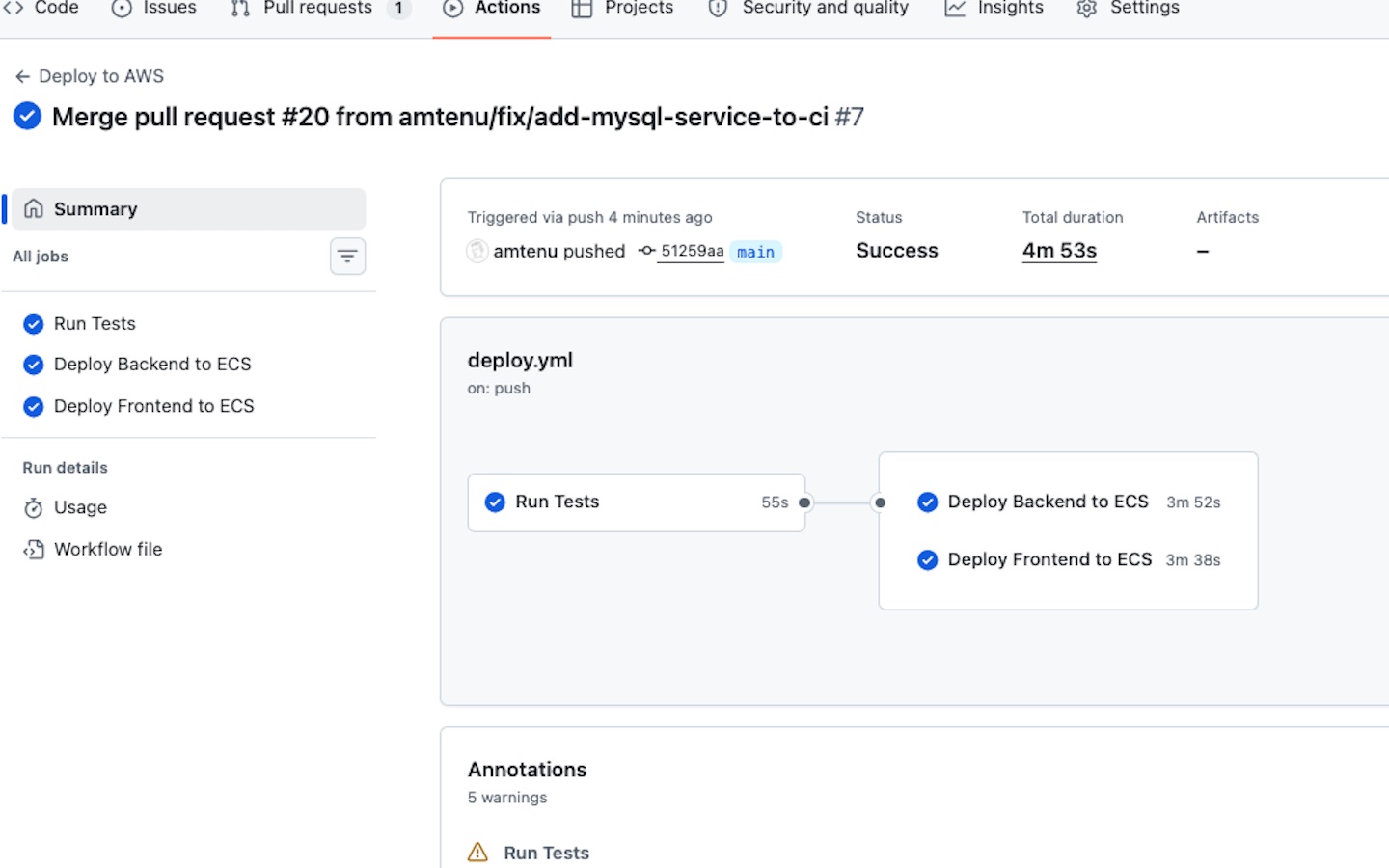Open the Workflow file link
This screenshot has height=868, width=1389.
[x=108, y=550]
